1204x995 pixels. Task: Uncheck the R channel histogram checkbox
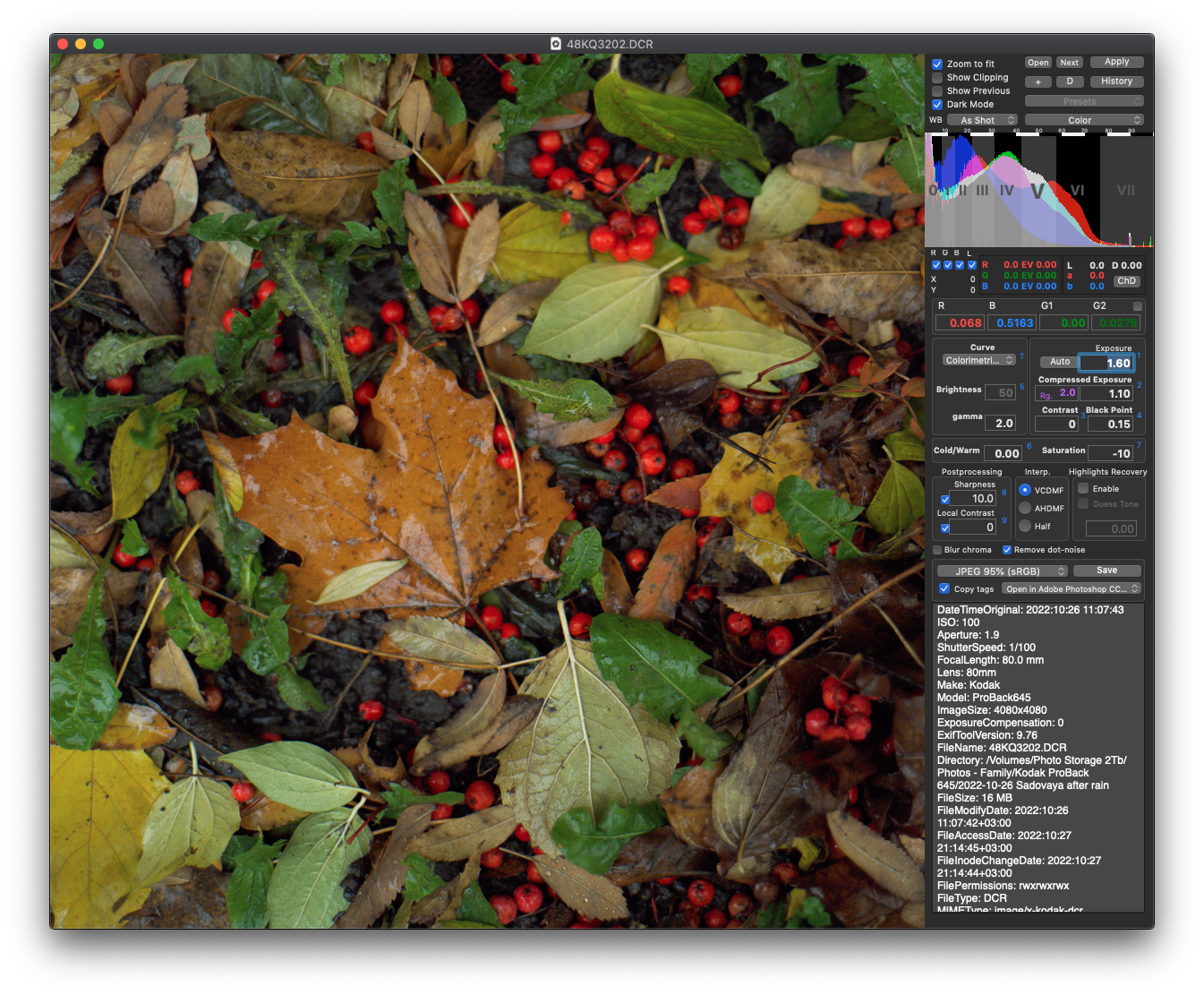click(936, 265)
